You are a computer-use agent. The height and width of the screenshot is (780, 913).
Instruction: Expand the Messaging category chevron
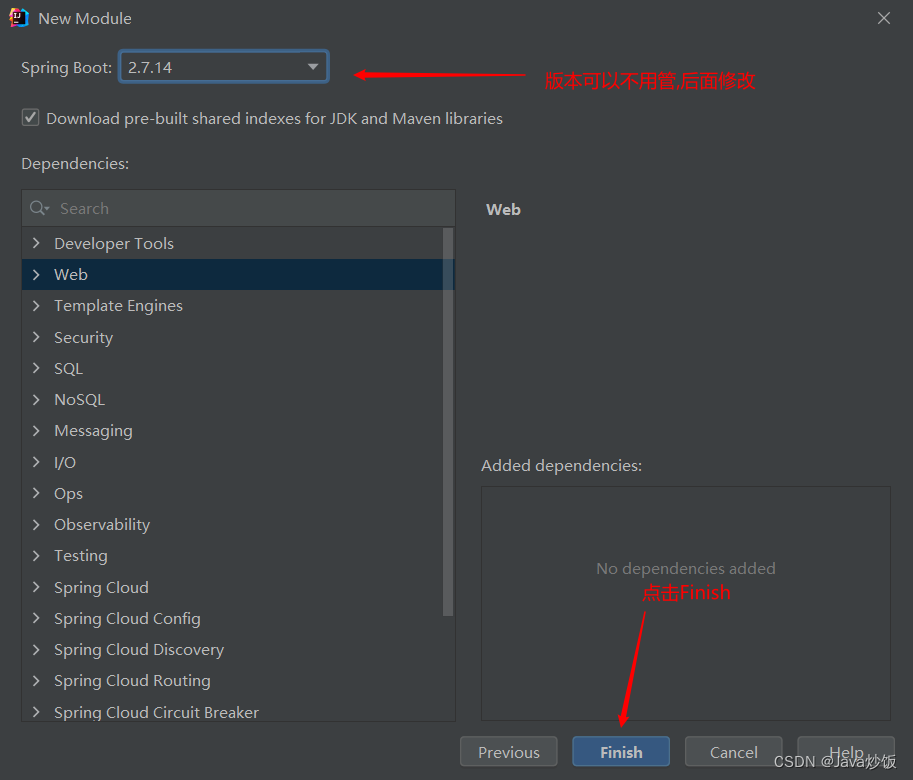pyautogui.click(x=36, y=431)
